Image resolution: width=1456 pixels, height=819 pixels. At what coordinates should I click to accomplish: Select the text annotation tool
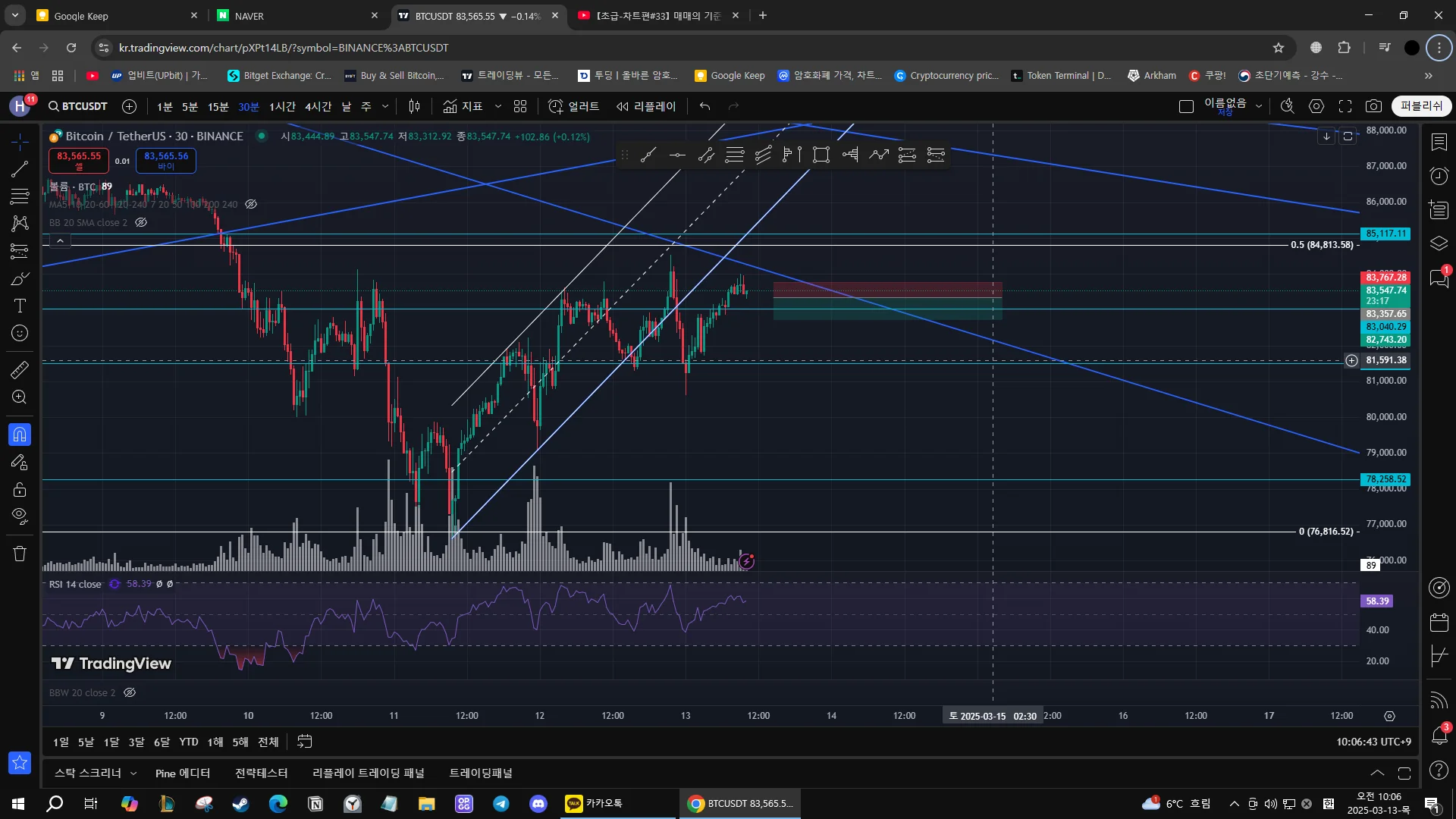point(20,306)
